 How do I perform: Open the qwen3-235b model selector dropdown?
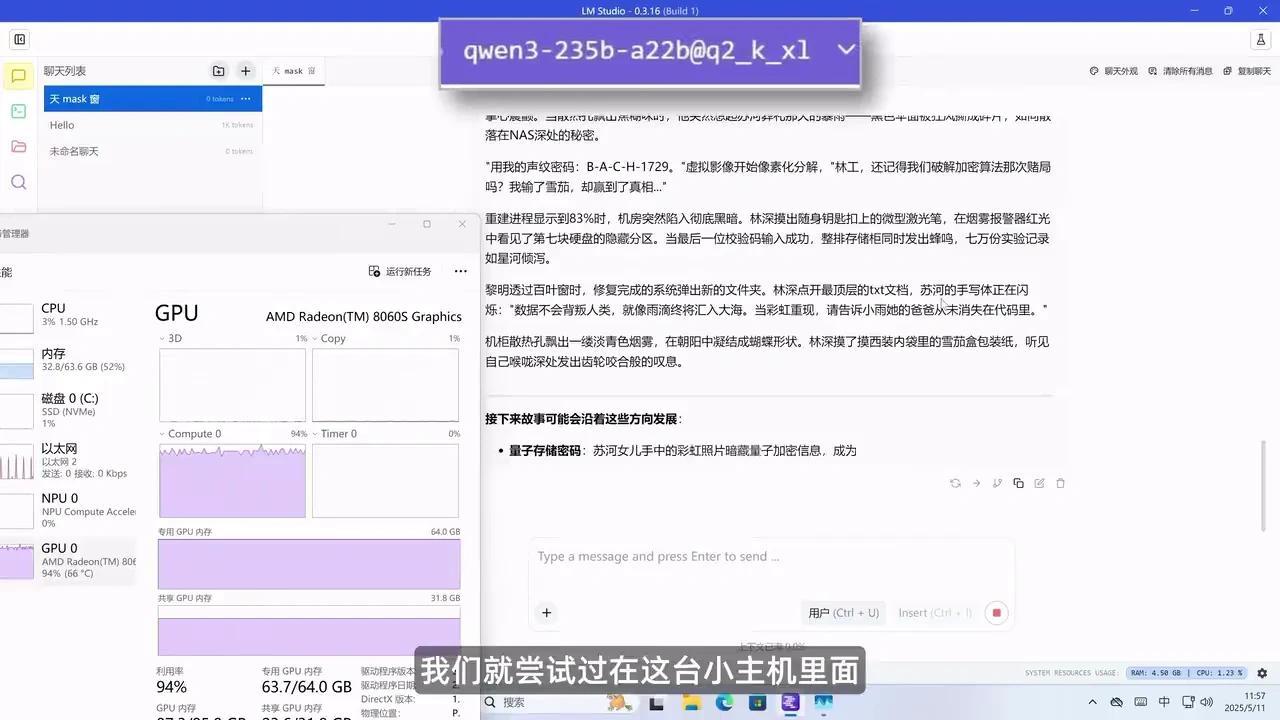[650, 50]
